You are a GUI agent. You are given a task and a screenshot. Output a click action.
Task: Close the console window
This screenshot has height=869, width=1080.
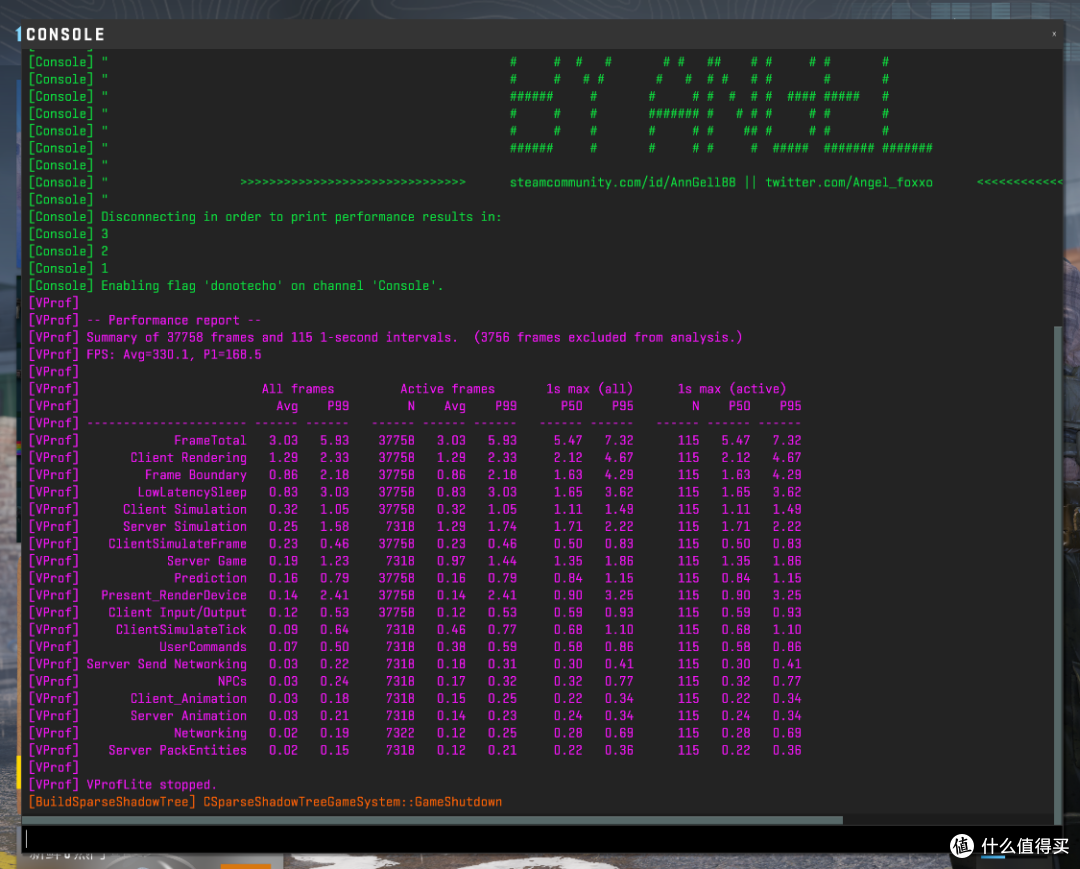pos(1054,34)
